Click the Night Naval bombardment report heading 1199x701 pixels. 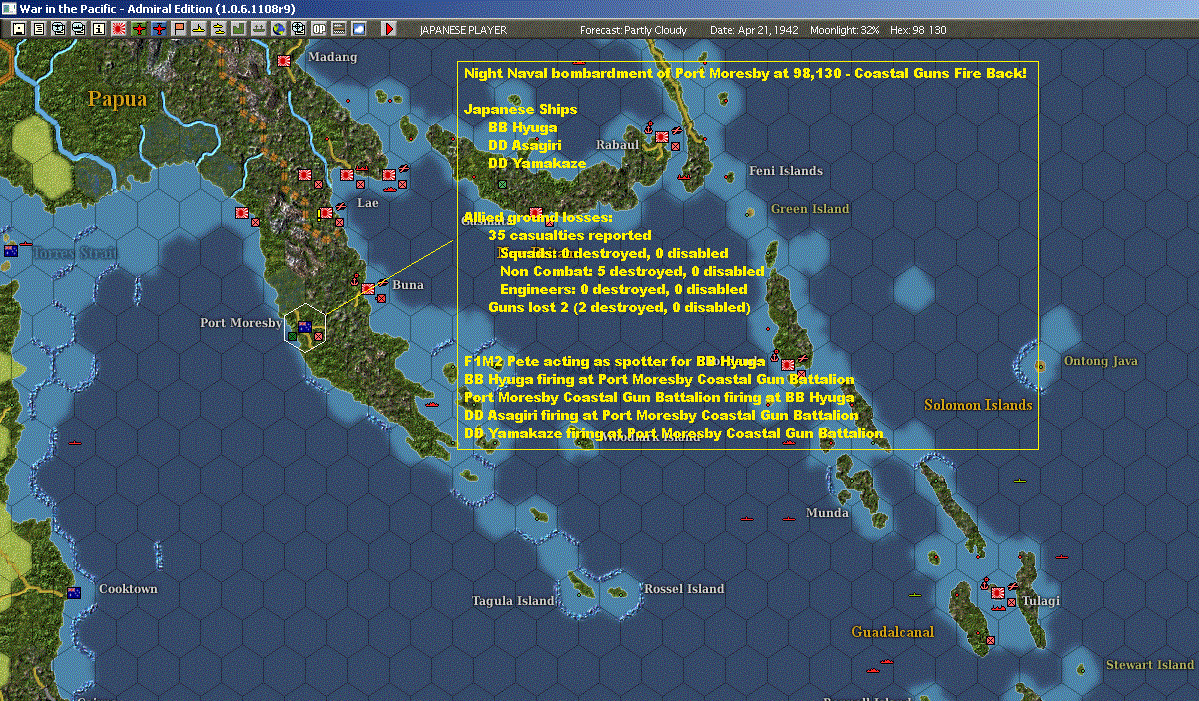(x=745, y=73)
